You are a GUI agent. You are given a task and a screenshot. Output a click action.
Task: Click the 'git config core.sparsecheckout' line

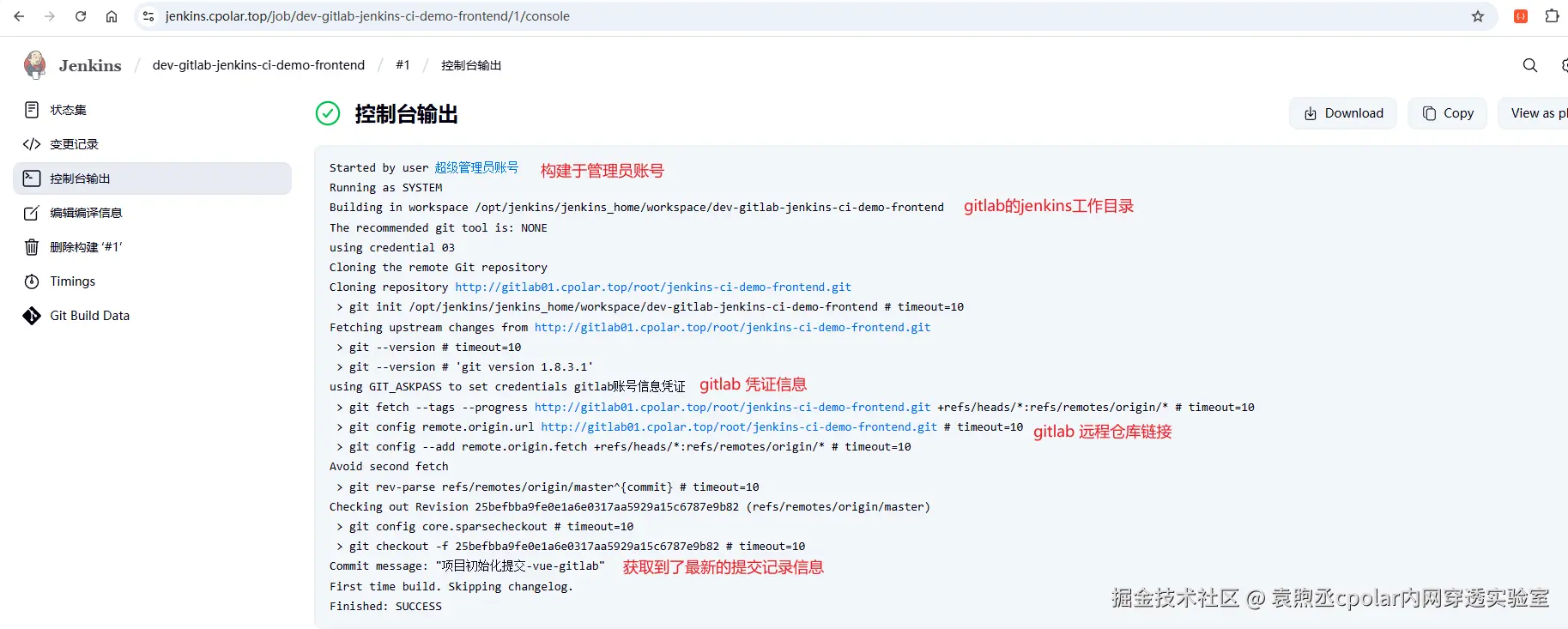[485, 526]
